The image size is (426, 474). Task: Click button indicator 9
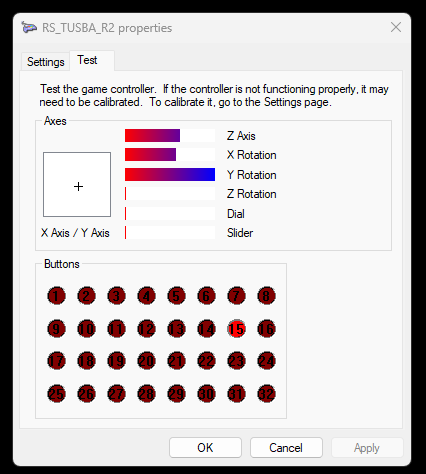click(x=56, y=329)
